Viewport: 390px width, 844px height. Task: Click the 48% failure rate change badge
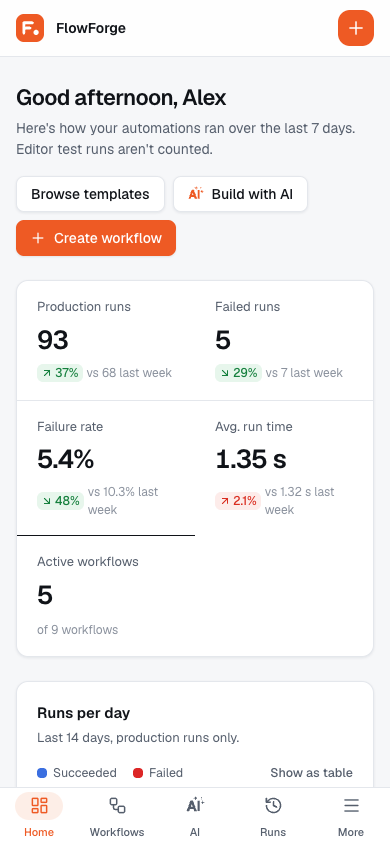point(60,501)
